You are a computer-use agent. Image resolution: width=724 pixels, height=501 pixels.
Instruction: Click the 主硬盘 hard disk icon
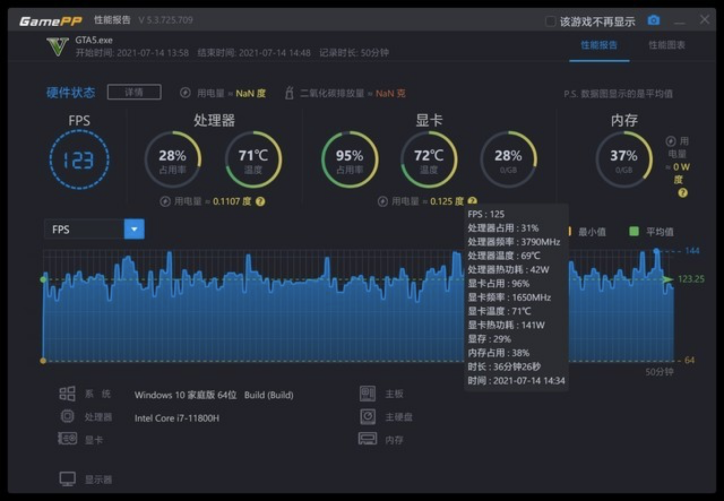[367, 417]
